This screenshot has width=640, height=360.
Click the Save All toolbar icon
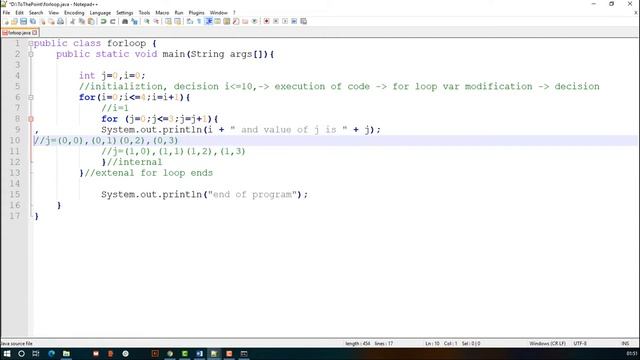click(33, 21)
